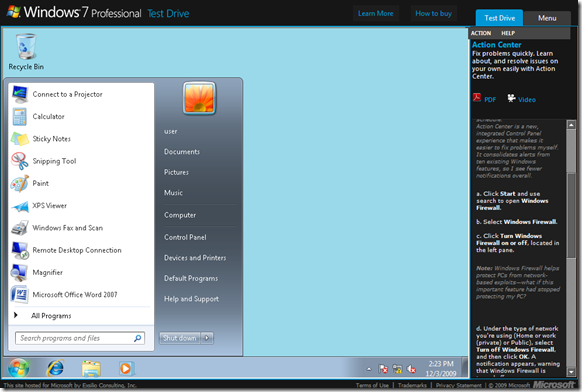Launch Connect to a Projector icon

[x=20, y=94]
